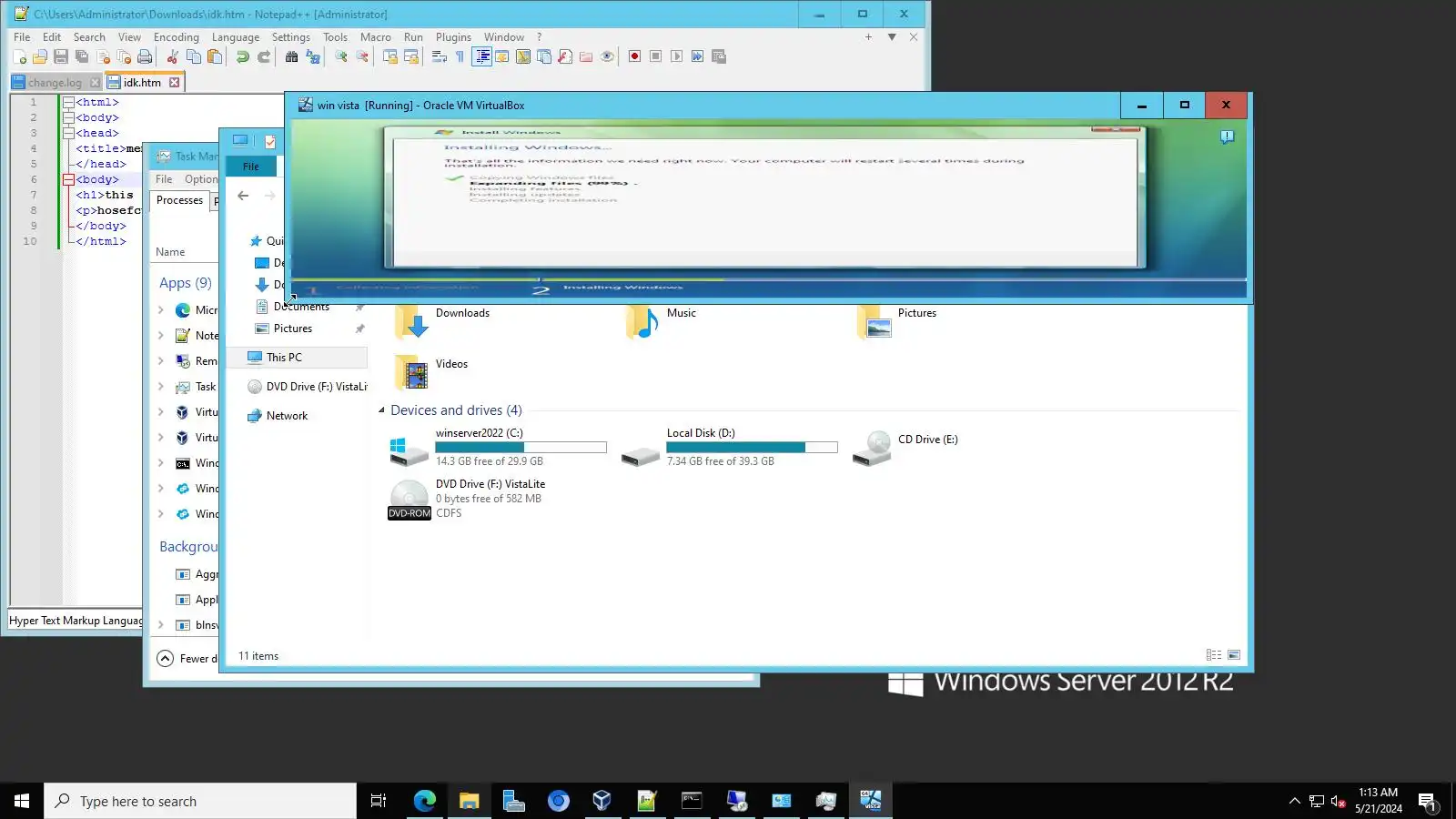The height and width of the screenshot is (819, 1456).
Task: Switch Explorer to large icons view
Action: click(1234, 655)
